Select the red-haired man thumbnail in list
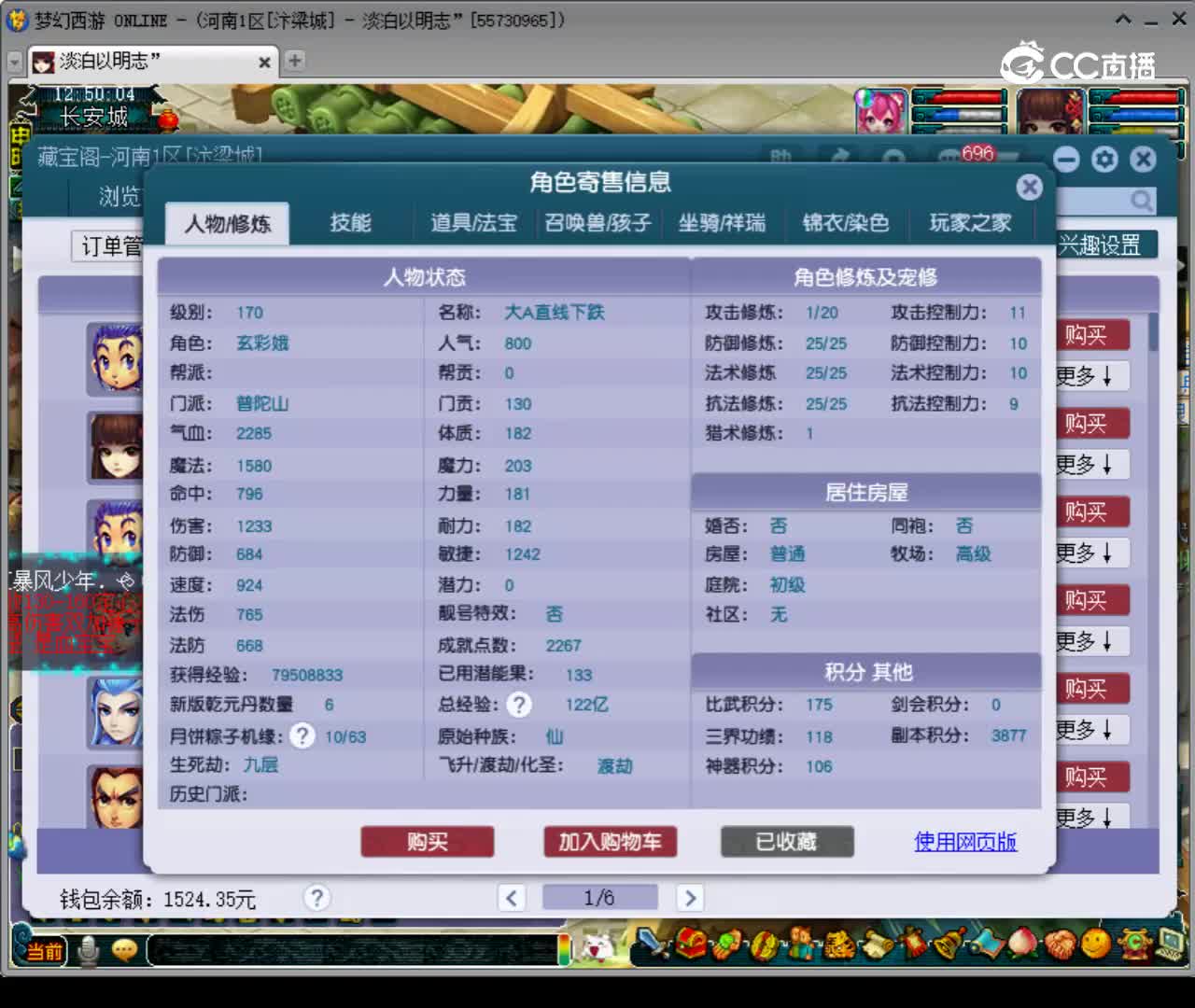 [115, 796]
